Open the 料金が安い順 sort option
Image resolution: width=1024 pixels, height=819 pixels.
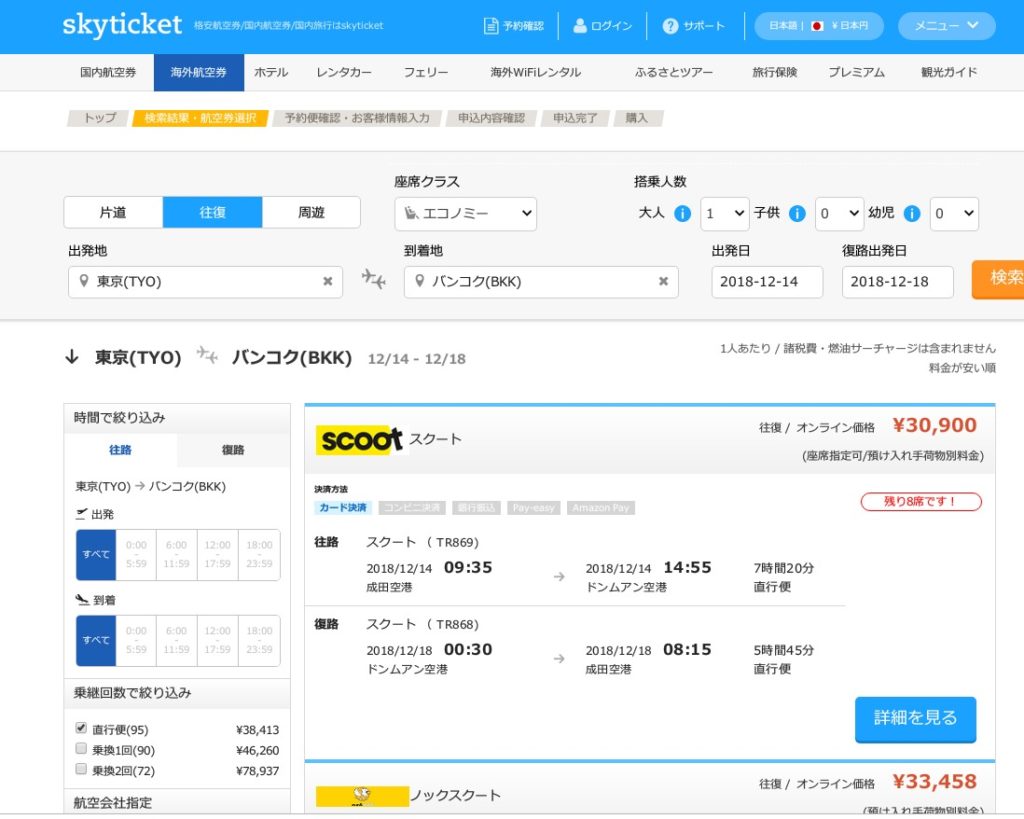pyautogui.click(x=962, y=368)
